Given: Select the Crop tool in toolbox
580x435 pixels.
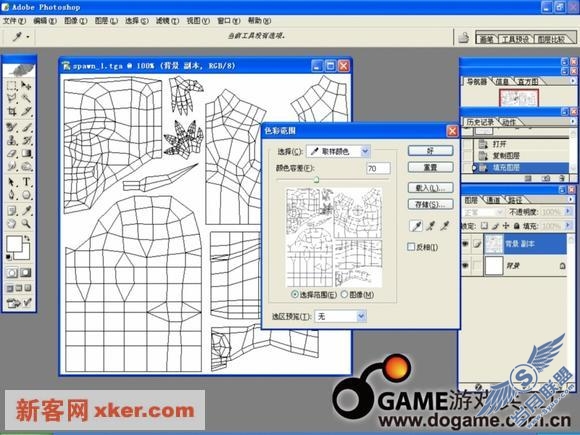Looking at the screenshot, I should [x=12, y=111].
